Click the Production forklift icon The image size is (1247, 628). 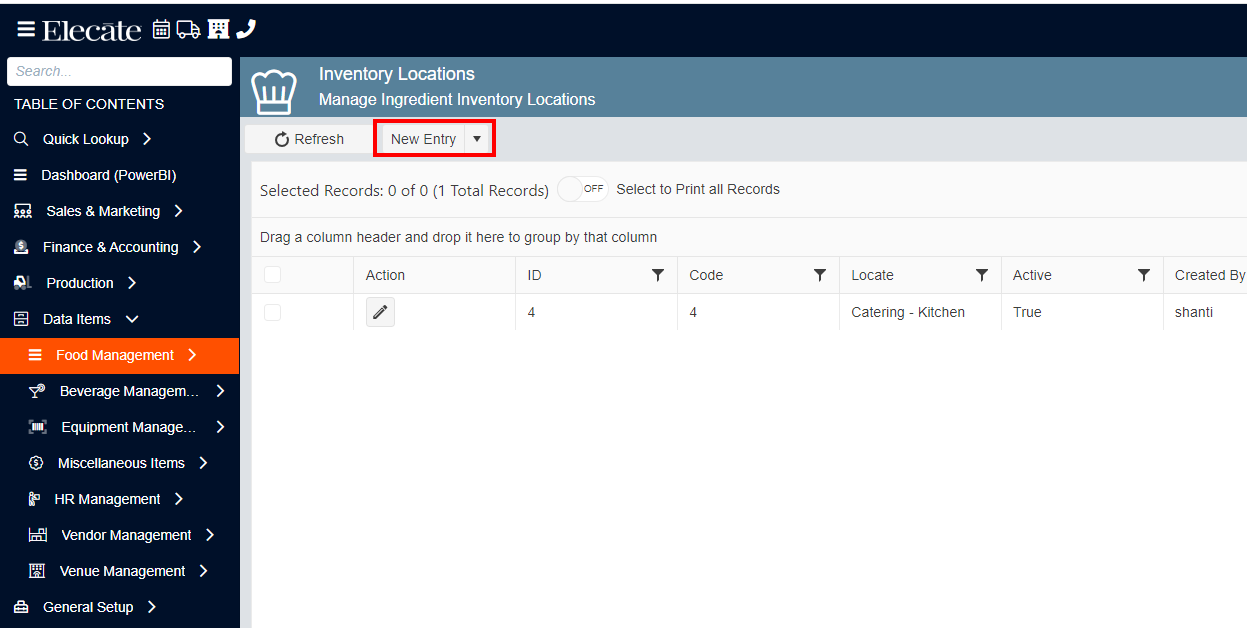[22, 283]
